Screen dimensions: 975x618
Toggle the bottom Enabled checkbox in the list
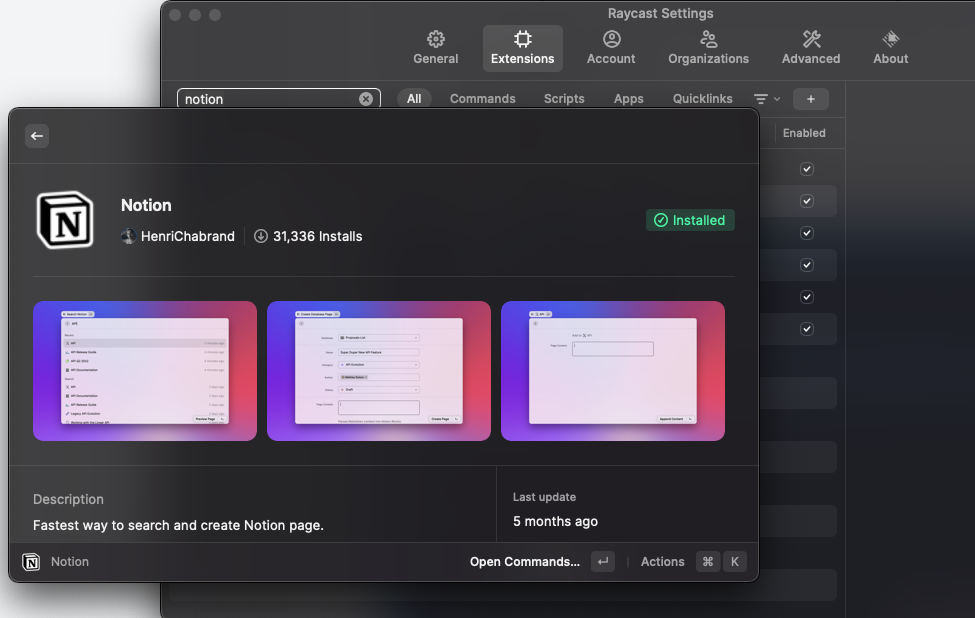807,329
